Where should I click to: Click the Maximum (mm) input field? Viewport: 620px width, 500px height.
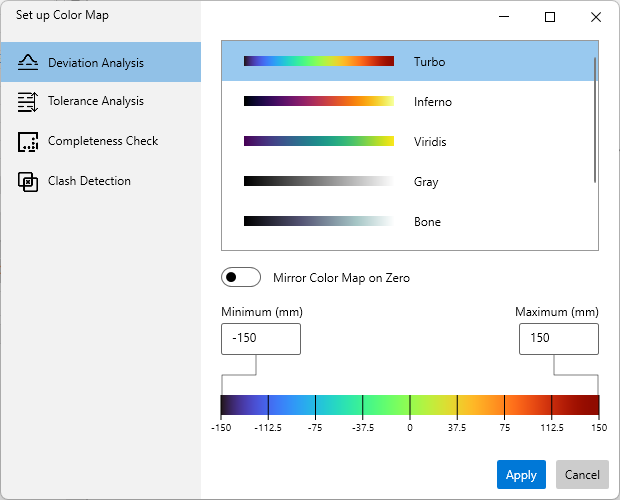pyautogui.click(x=559, y=339)
